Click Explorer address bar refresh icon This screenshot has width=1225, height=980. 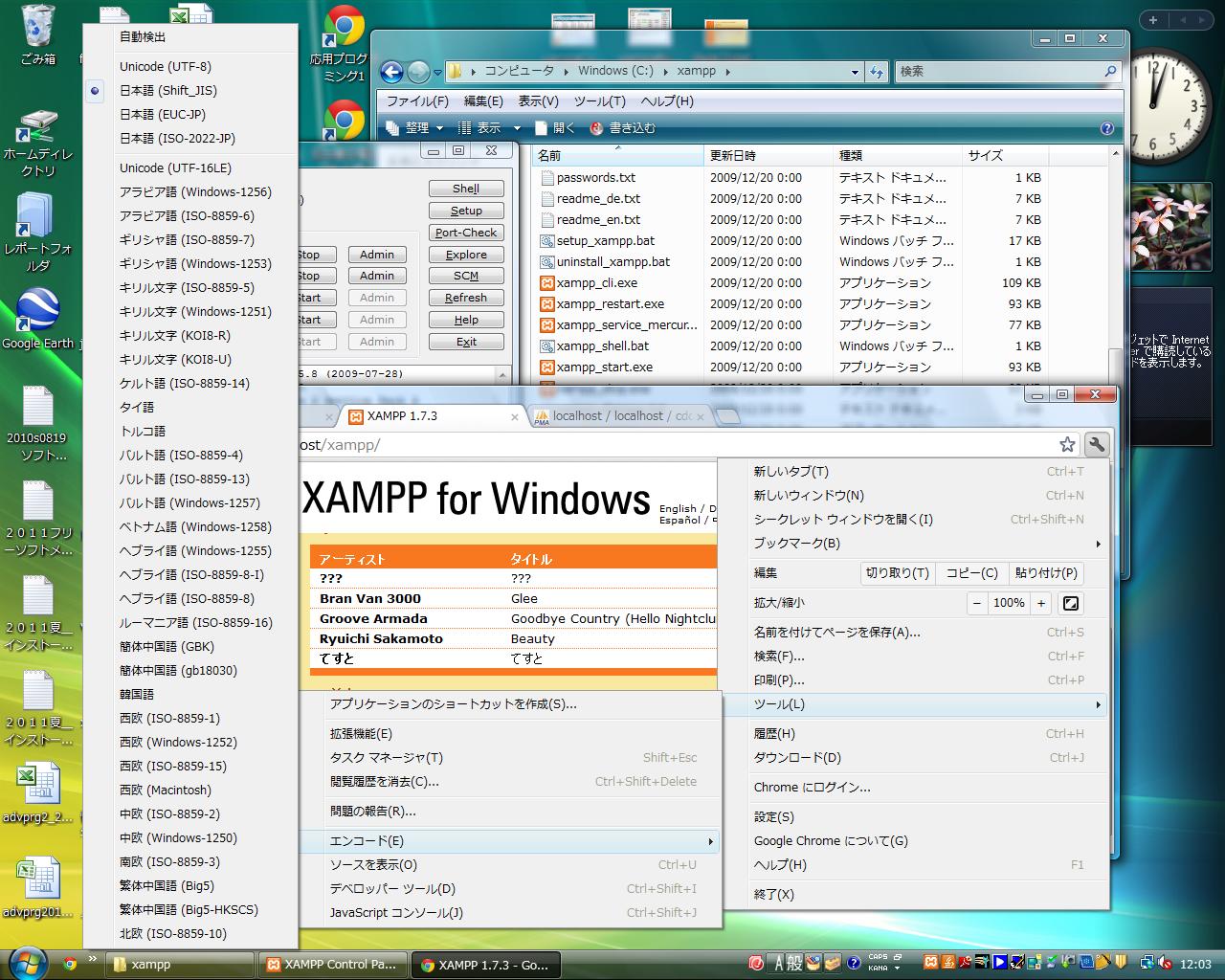(x=877, y=72)
